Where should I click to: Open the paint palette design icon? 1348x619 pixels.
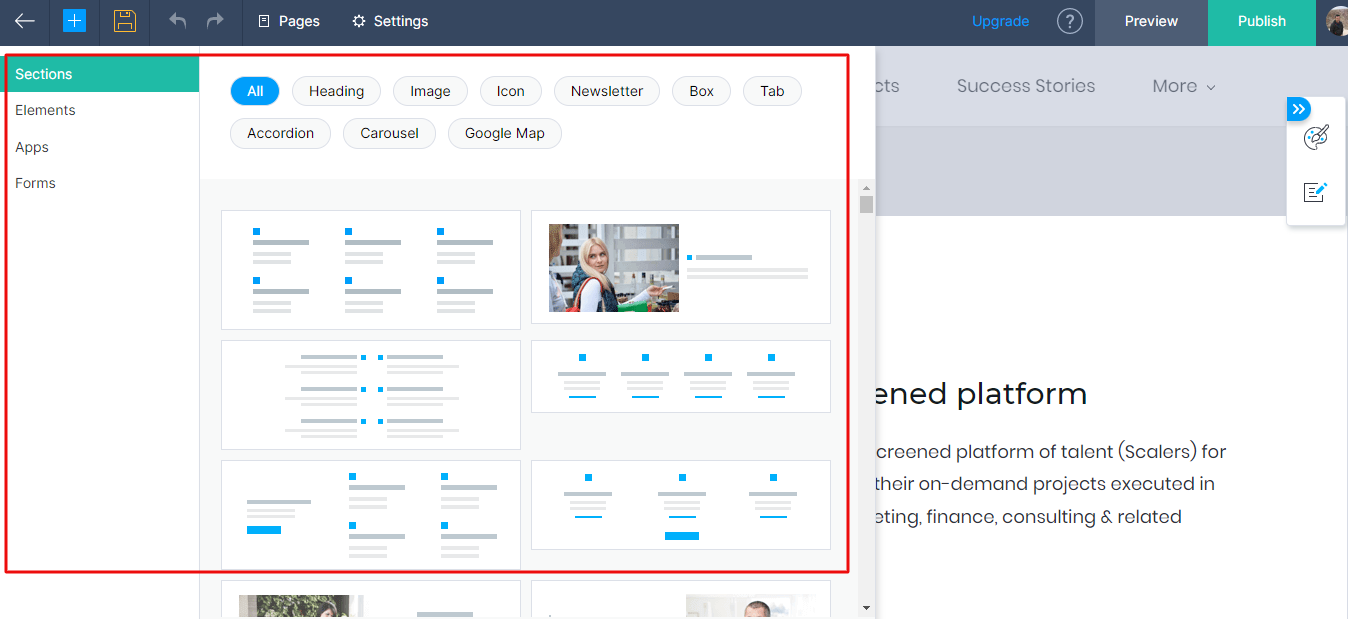click(x=1316, y=138)
